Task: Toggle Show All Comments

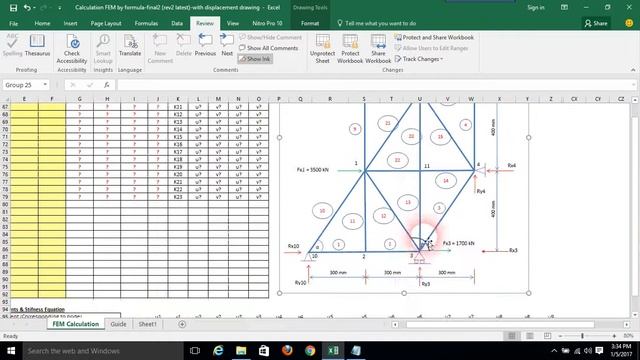Action: pyautogui.click(x=269, y=48)
